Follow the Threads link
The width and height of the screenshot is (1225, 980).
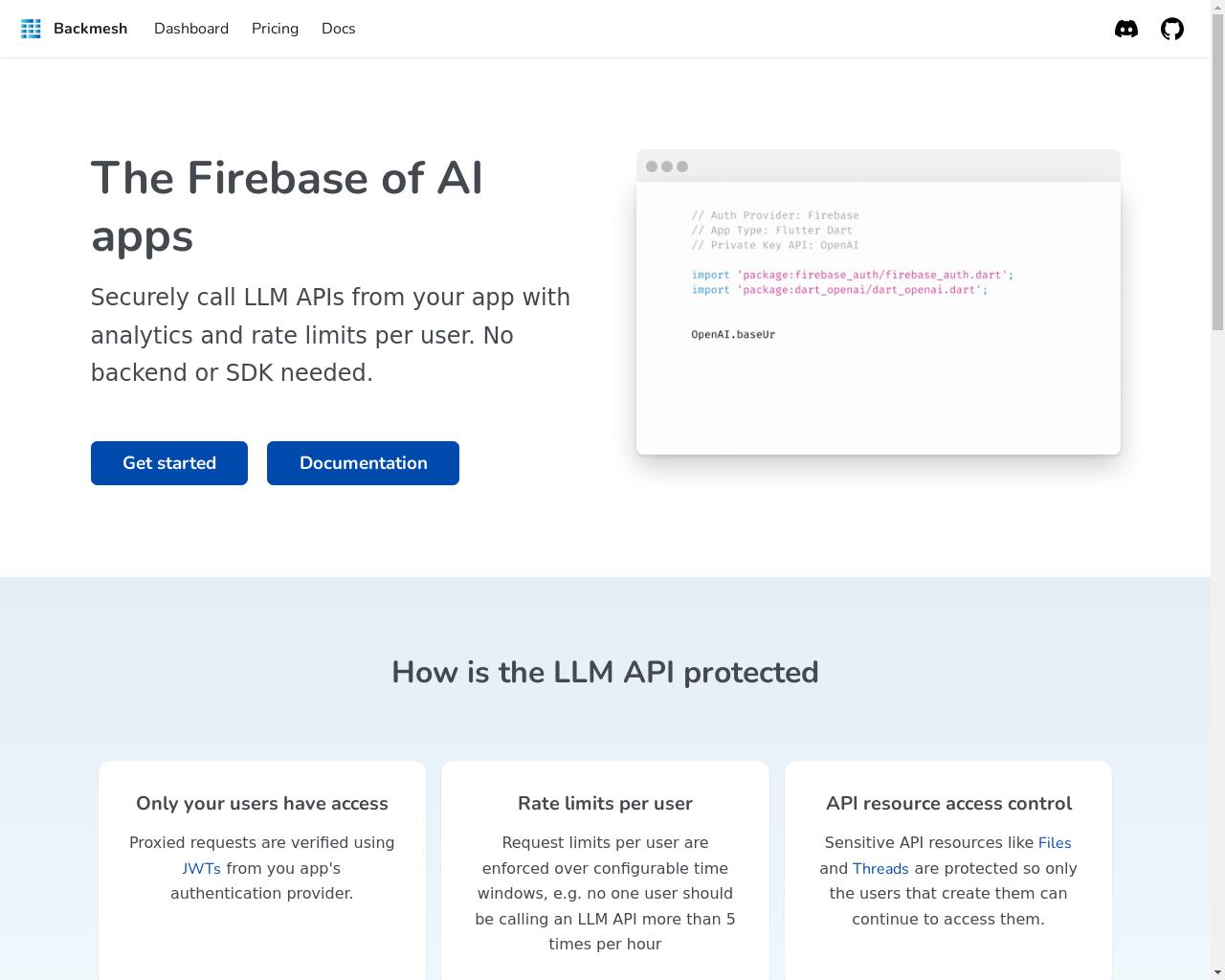[880, 868]
